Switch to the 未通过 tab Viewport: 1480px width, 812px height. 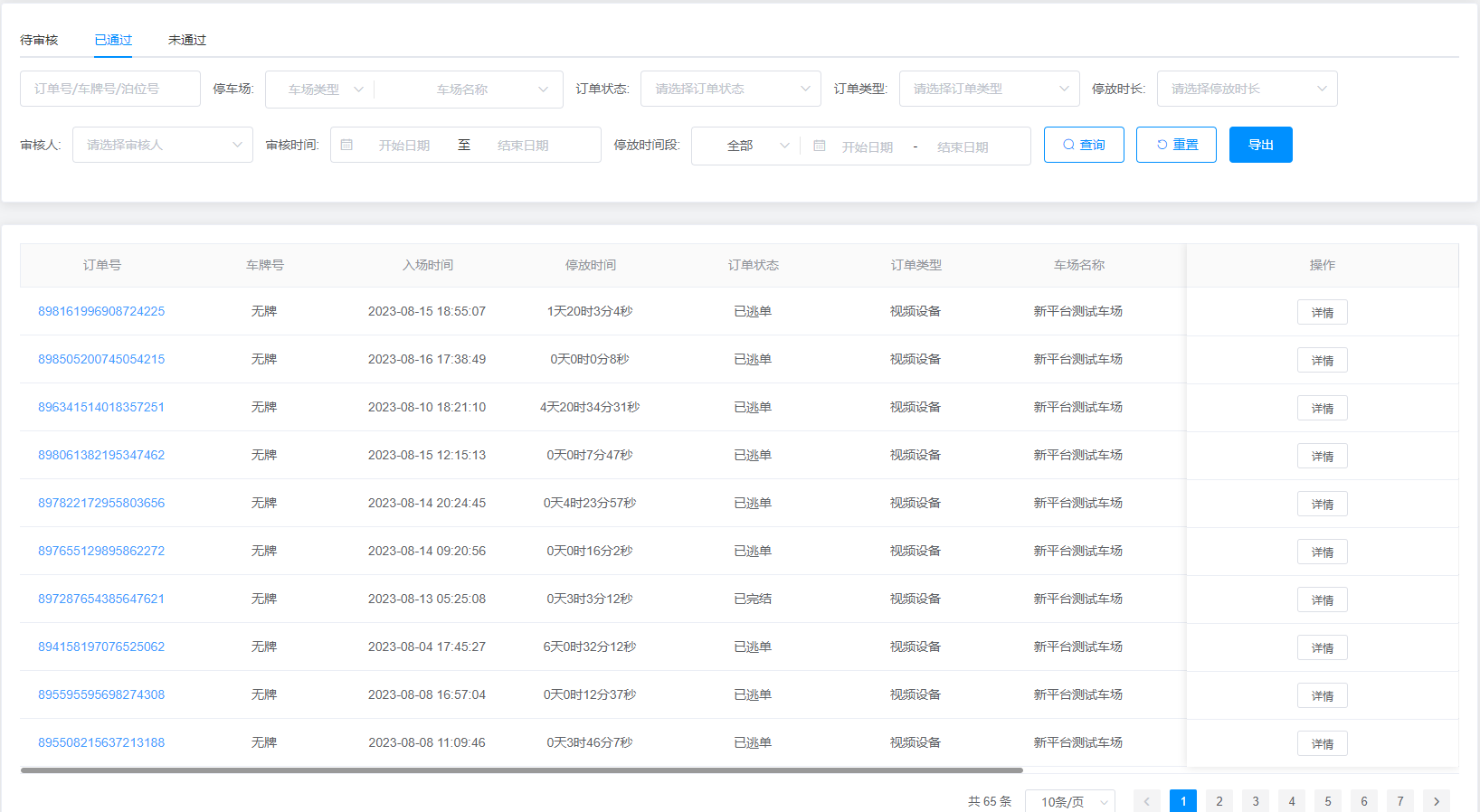click(187, 40)
